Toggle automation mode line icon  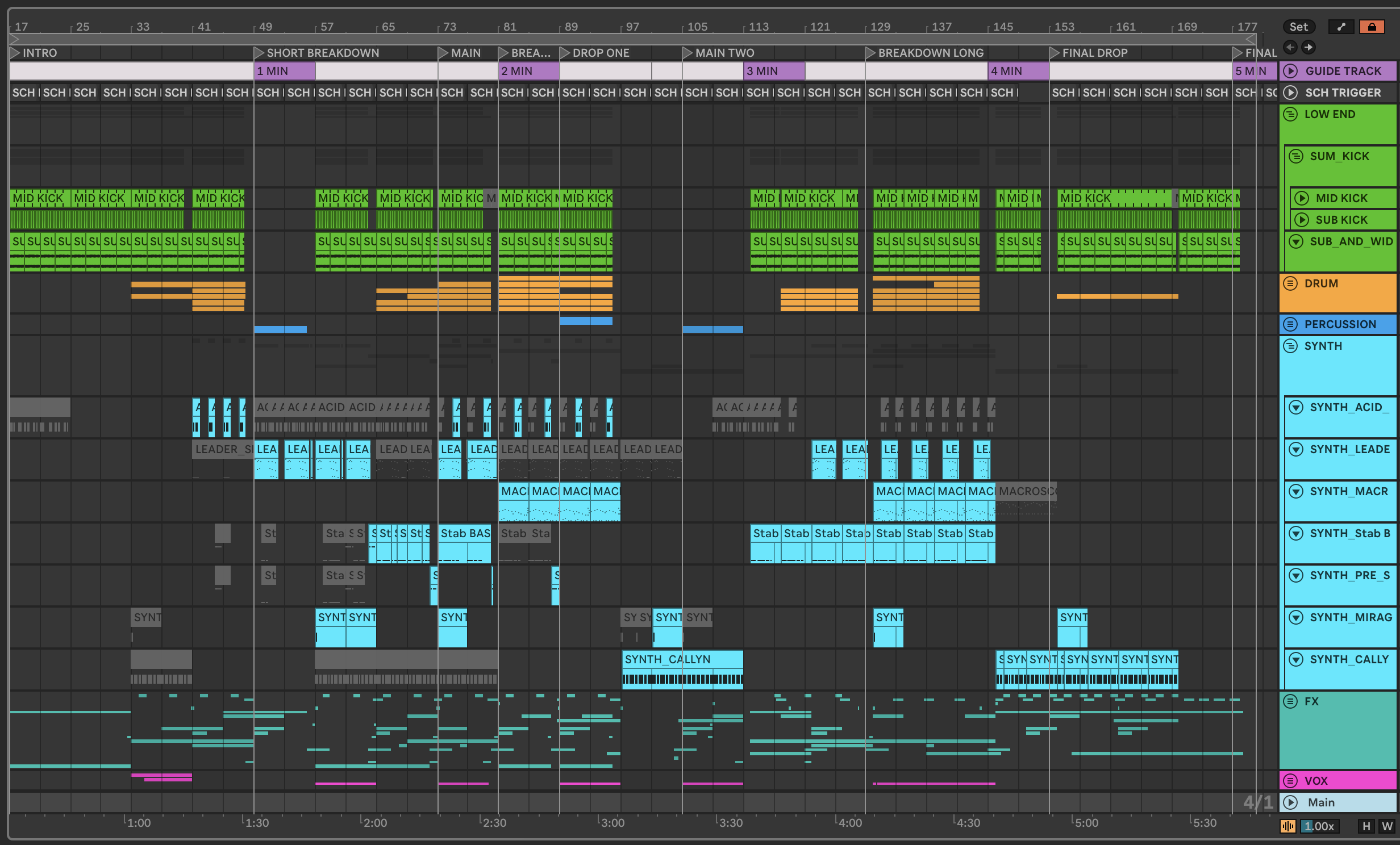coord(1341,27)
